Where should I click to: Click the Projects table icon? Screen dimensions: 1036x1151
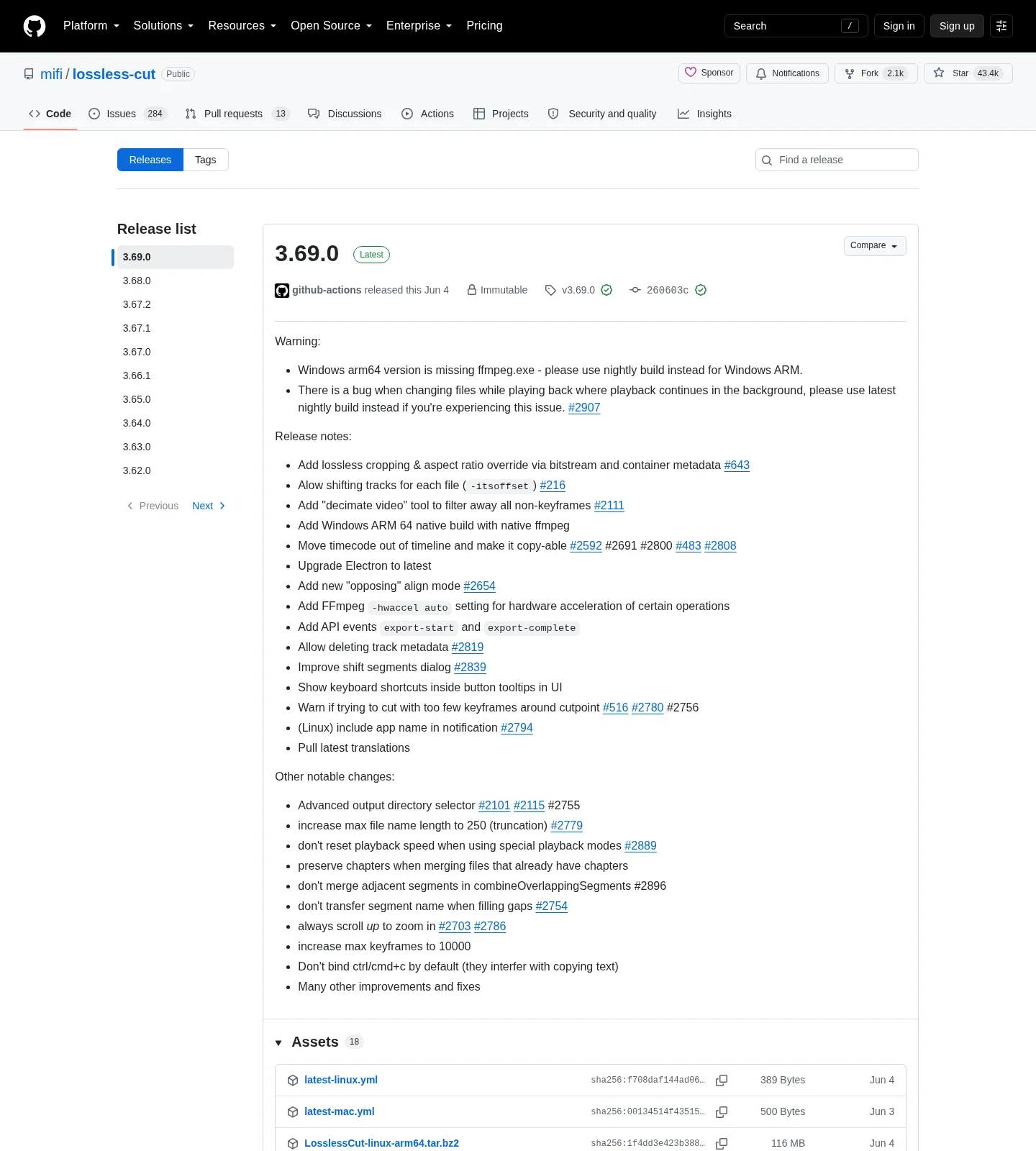(479, 114)
